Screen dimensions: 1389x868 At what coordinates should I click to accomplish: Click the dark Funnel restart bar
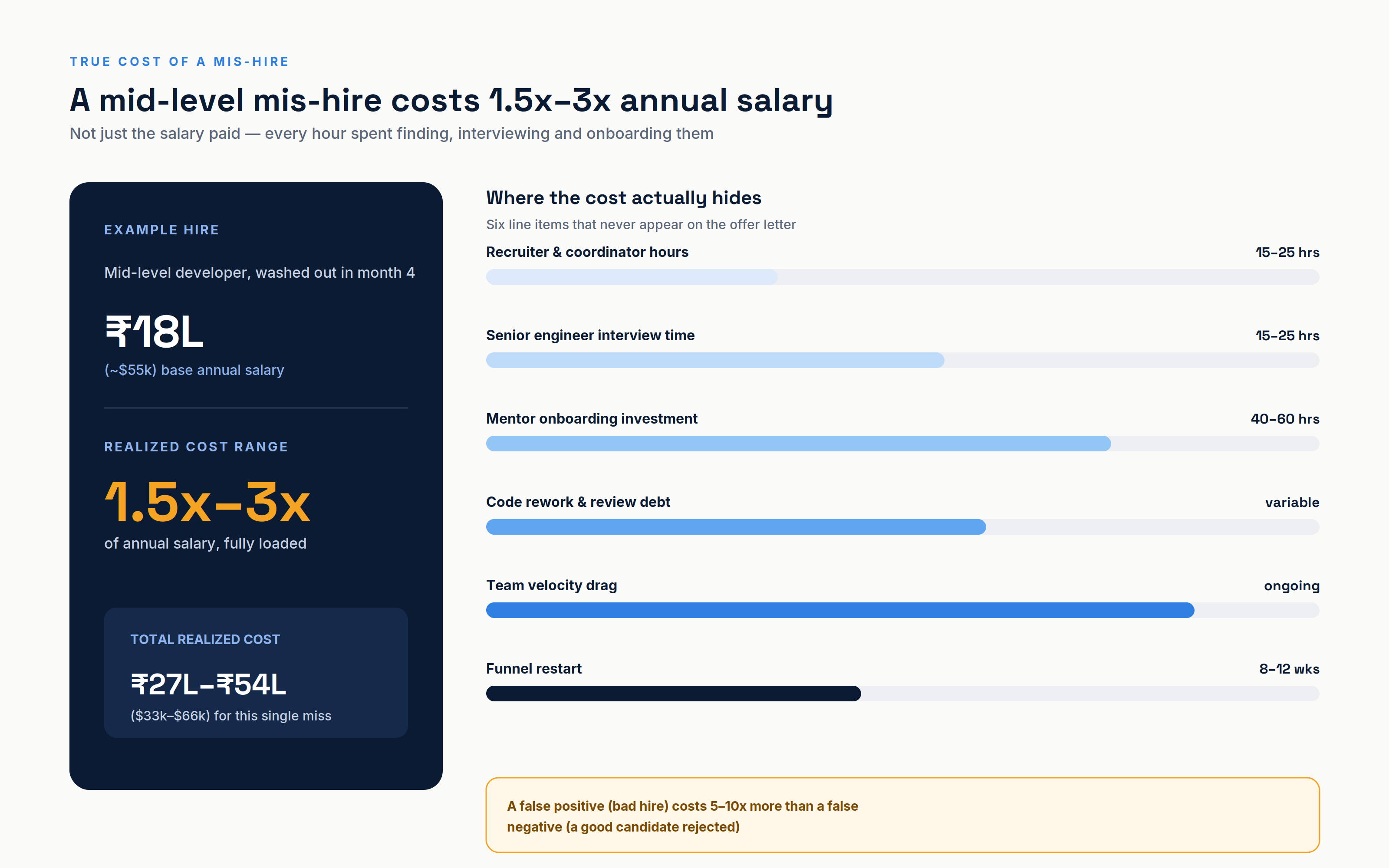coord(673,694)
